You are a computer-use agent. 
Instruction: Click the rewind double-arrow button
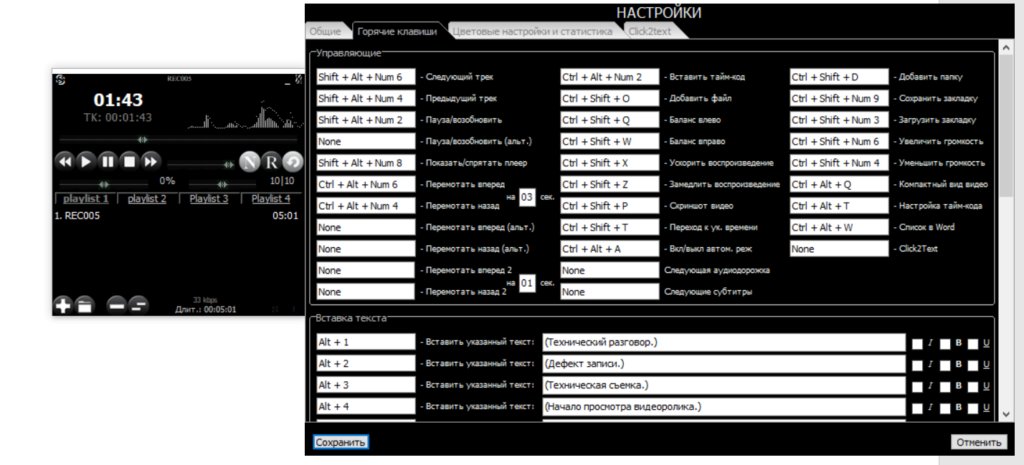click(x=63, y=161)
